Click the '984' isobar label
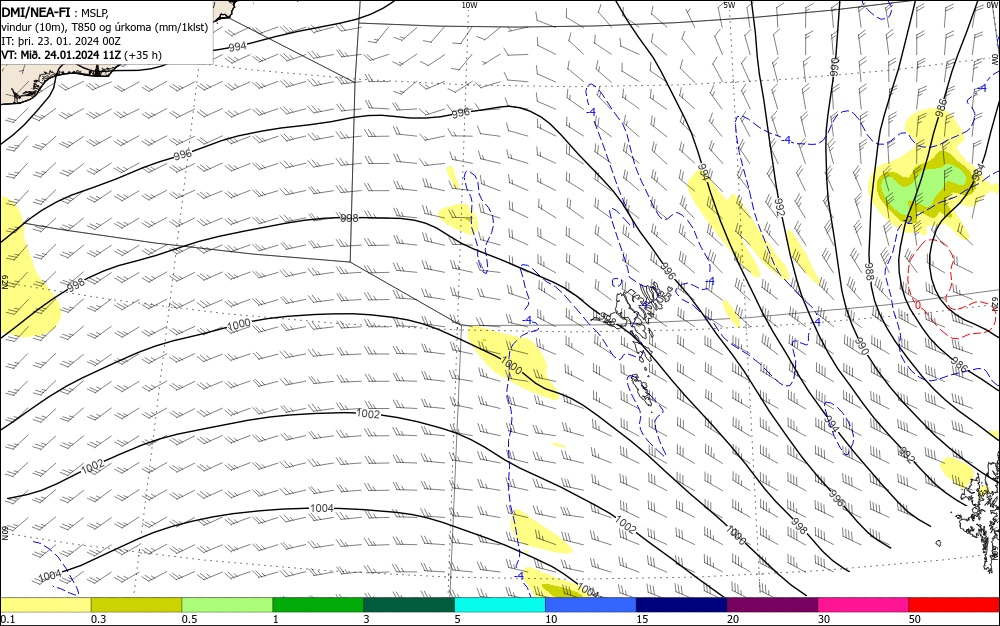Image resolution: width=1000 pixels, height=626 pixels. pos(978,174)
